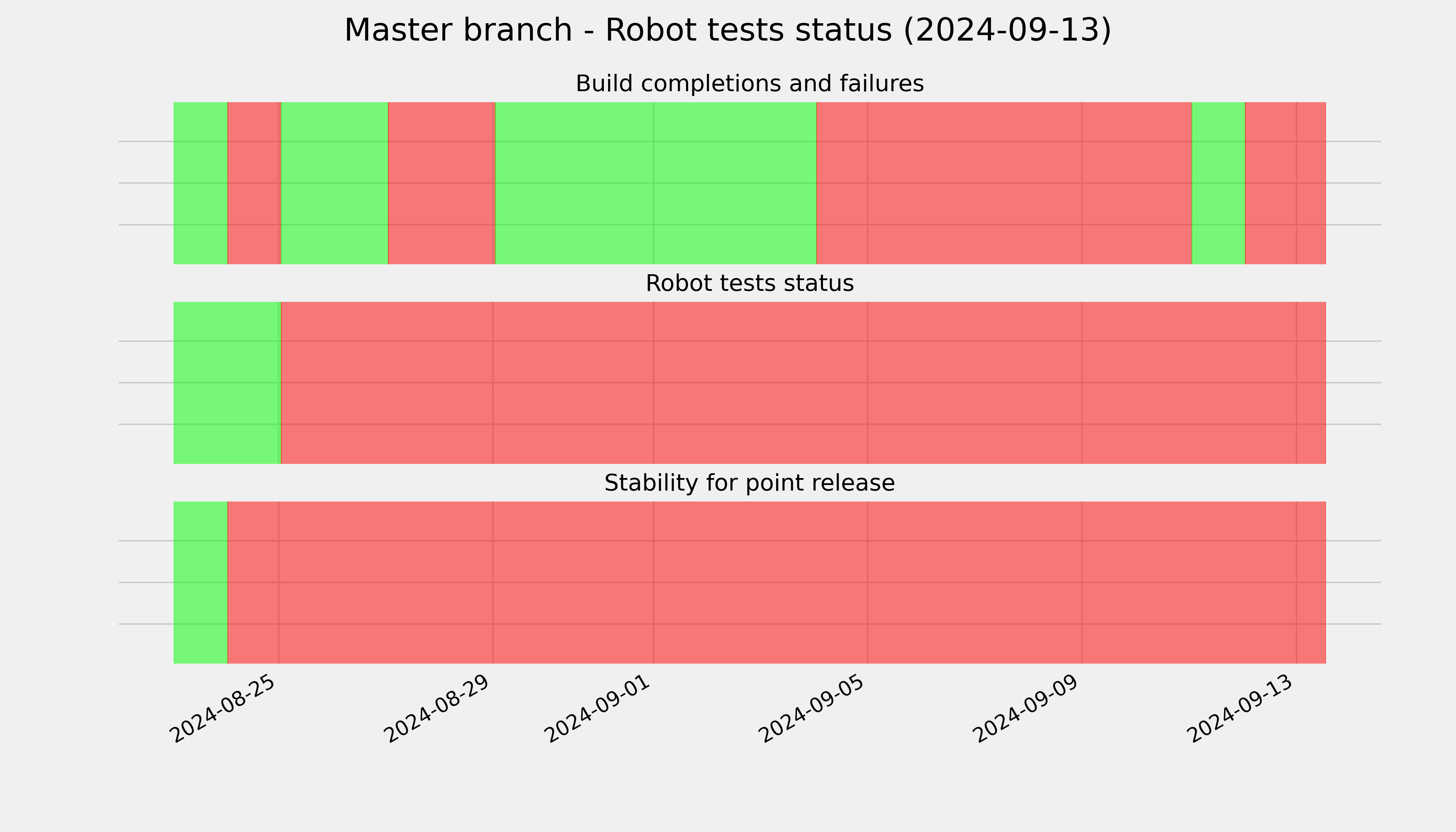Click the green region in Robot tests status chart
Viewport: 1456px width, 832px height.
[227, 383]
